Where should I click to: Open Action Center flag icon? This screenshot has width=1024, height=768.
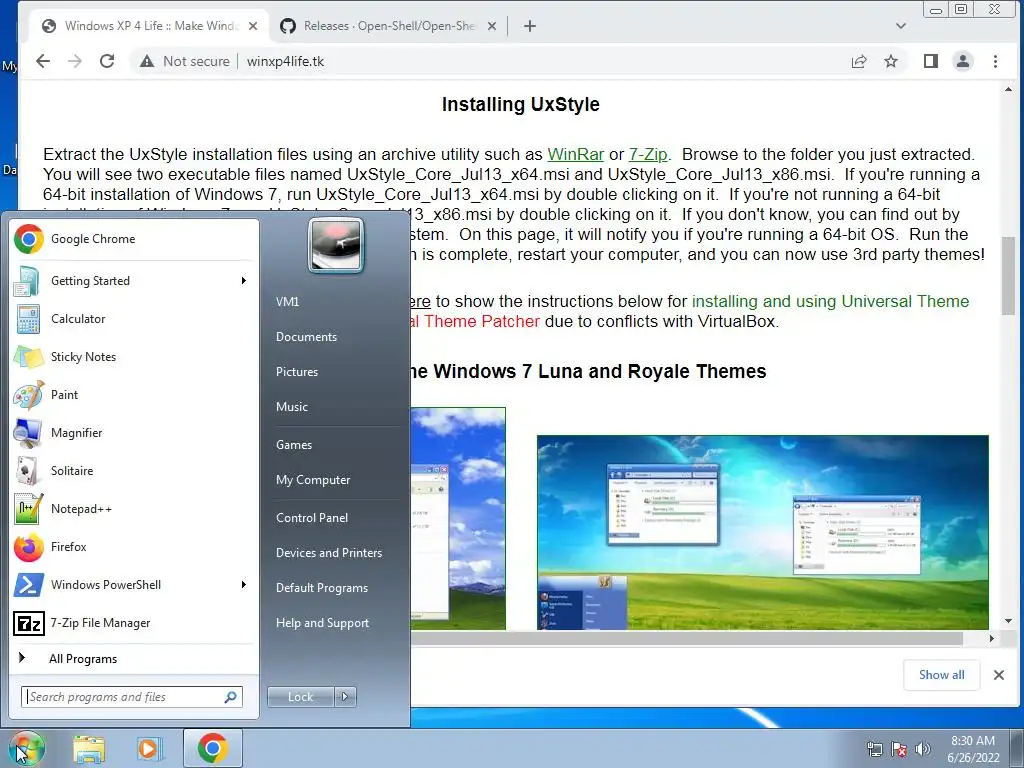[x=899, y=749]
